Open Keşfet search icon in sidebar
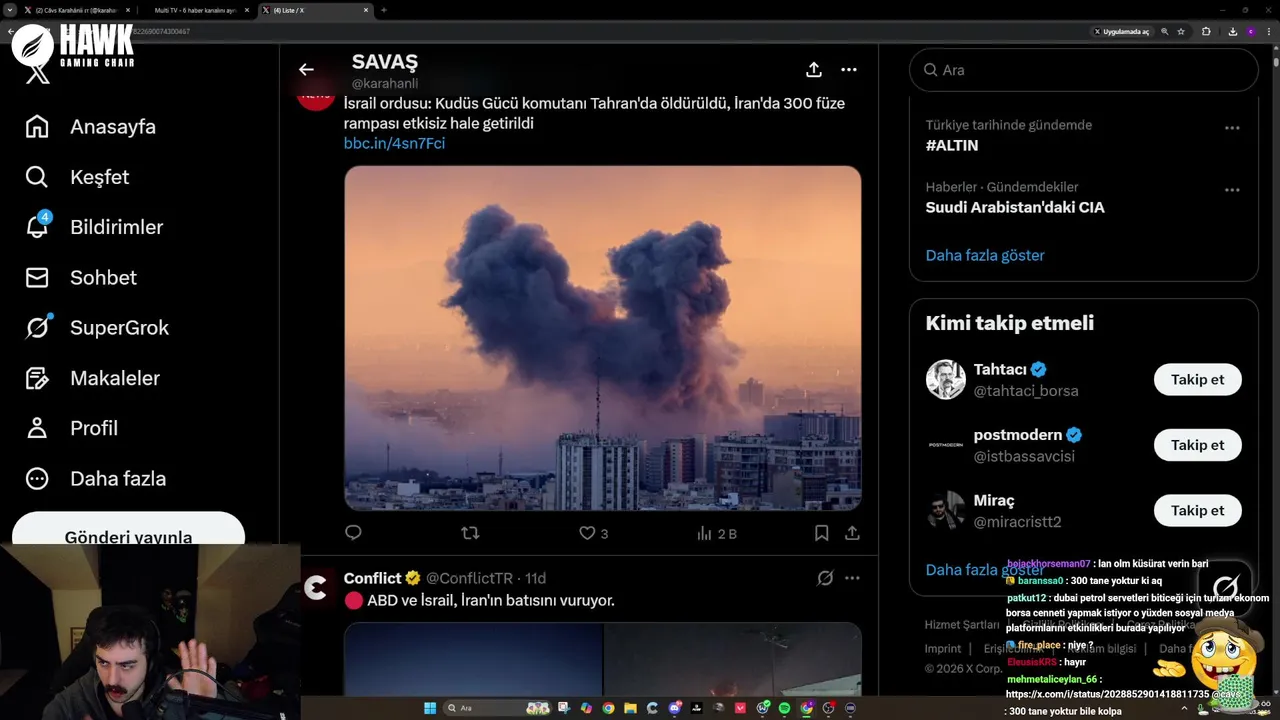The width and height of the screenshot is (1280, 720). 37,177
